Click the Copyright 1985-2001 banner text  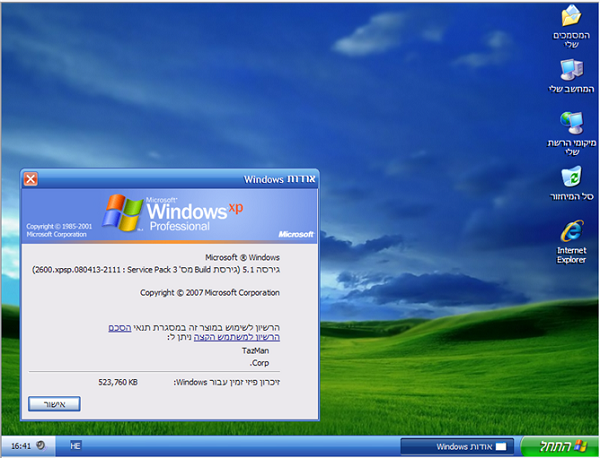59,230
